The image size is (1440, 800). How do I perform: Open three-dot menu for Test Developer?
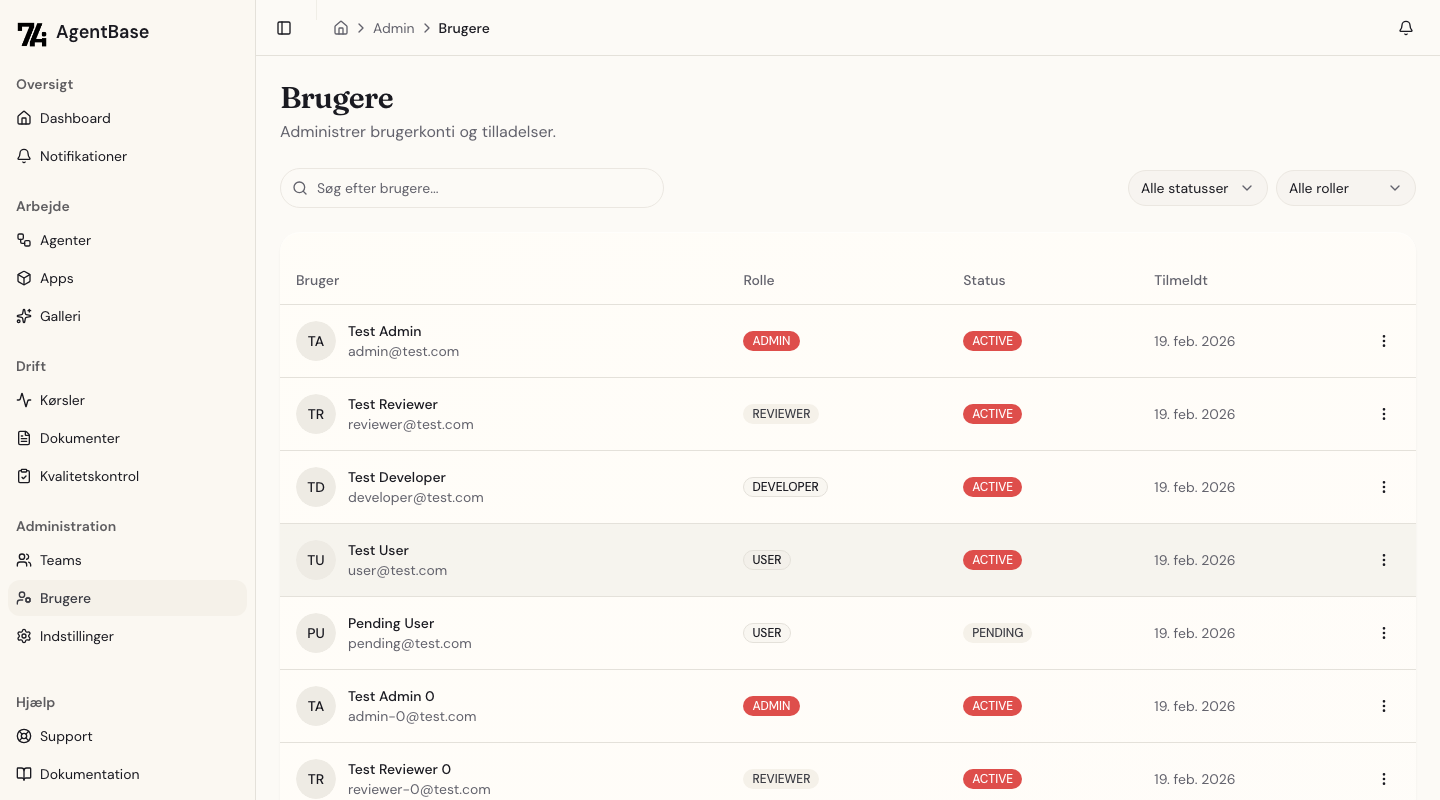click(x=1384, y=487)
